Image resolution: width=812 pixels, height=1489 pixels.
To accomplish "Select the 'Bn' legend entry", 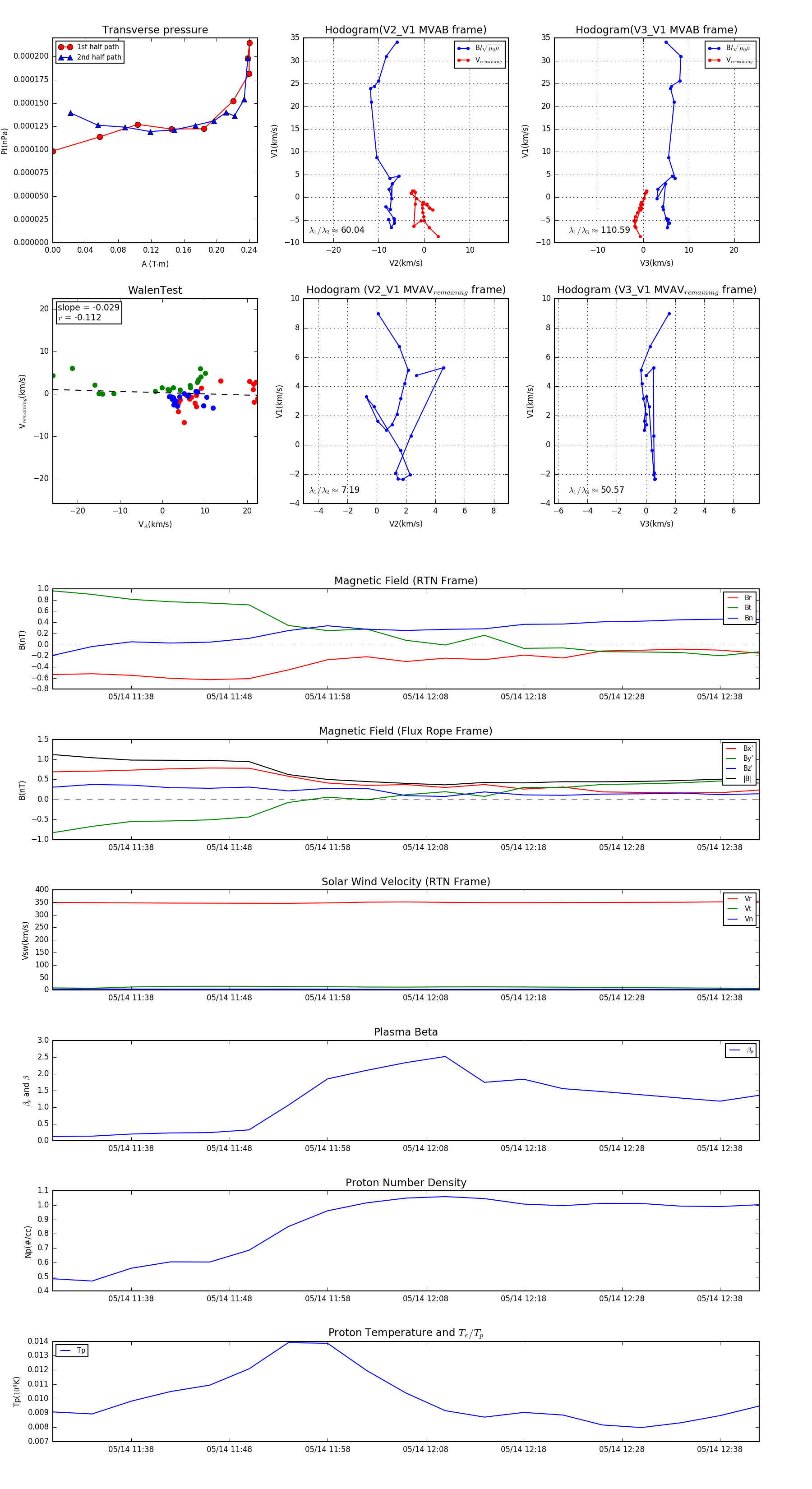I will click(x=740, y=619).
